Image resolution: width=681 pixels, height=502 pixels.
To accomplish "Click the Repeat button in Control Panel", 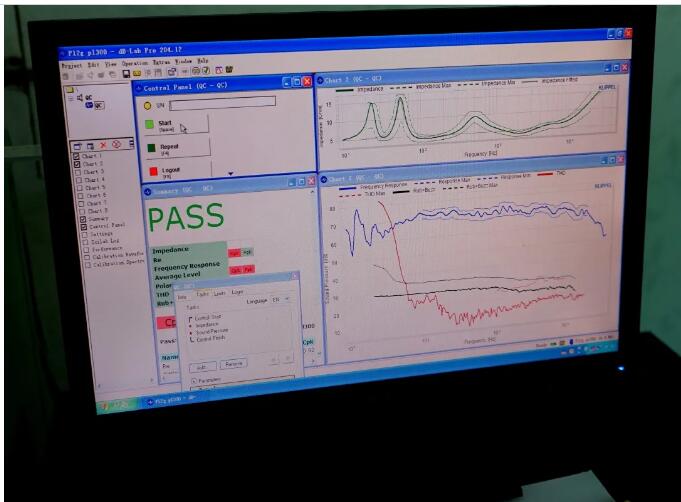I will coord(178,148).
